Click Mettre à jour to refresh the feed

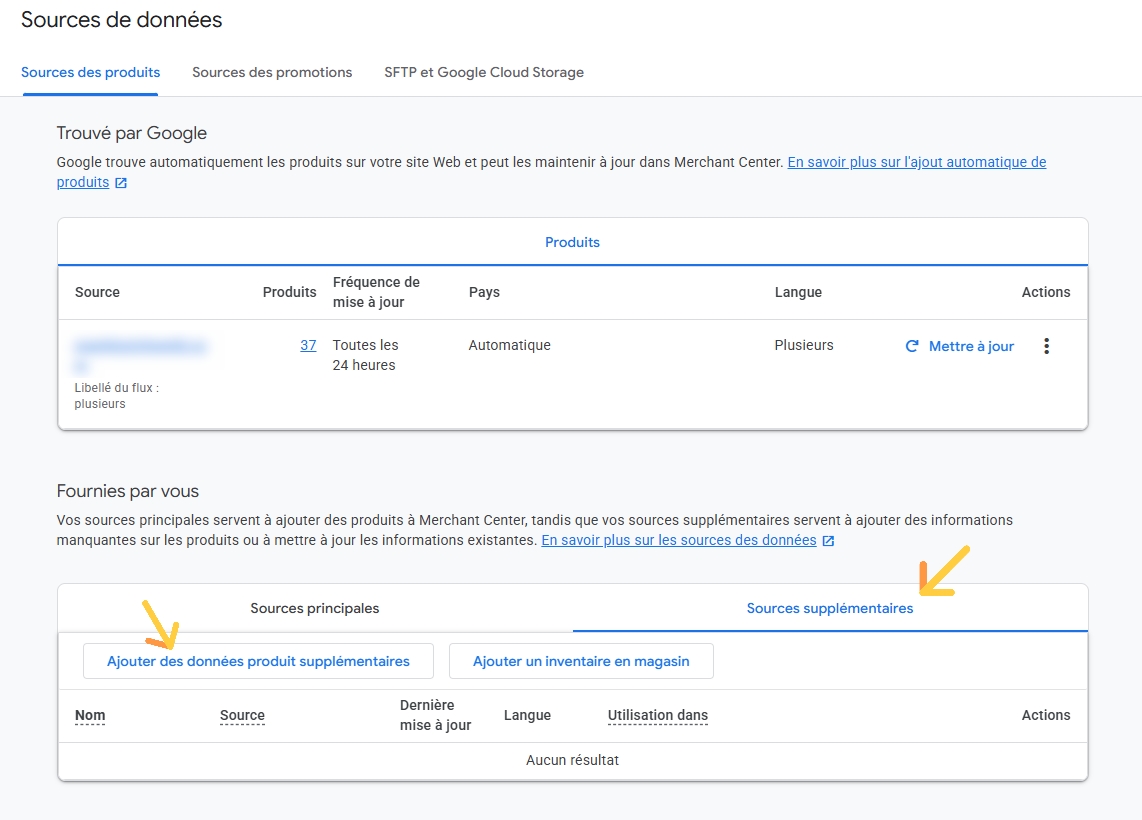[x=970, y=345]
